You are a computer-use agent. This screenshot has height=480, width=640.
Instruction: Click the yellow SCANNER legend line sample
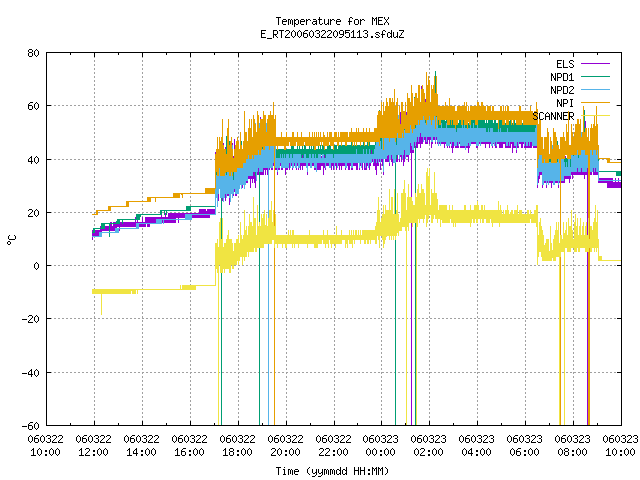[x=596, y=116]
